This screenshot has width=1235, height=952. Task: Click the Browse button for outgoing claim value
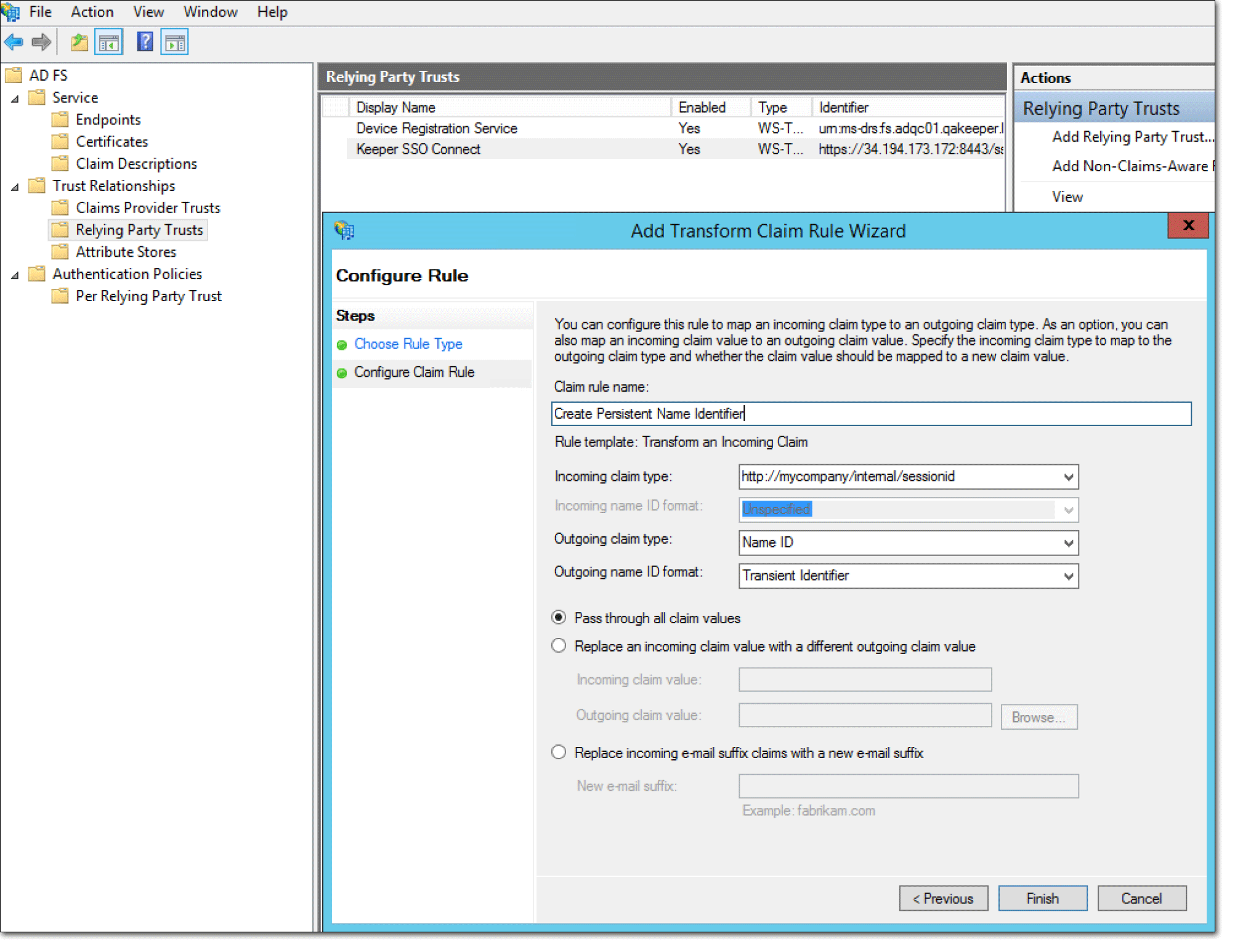[x=1039, y=716]
